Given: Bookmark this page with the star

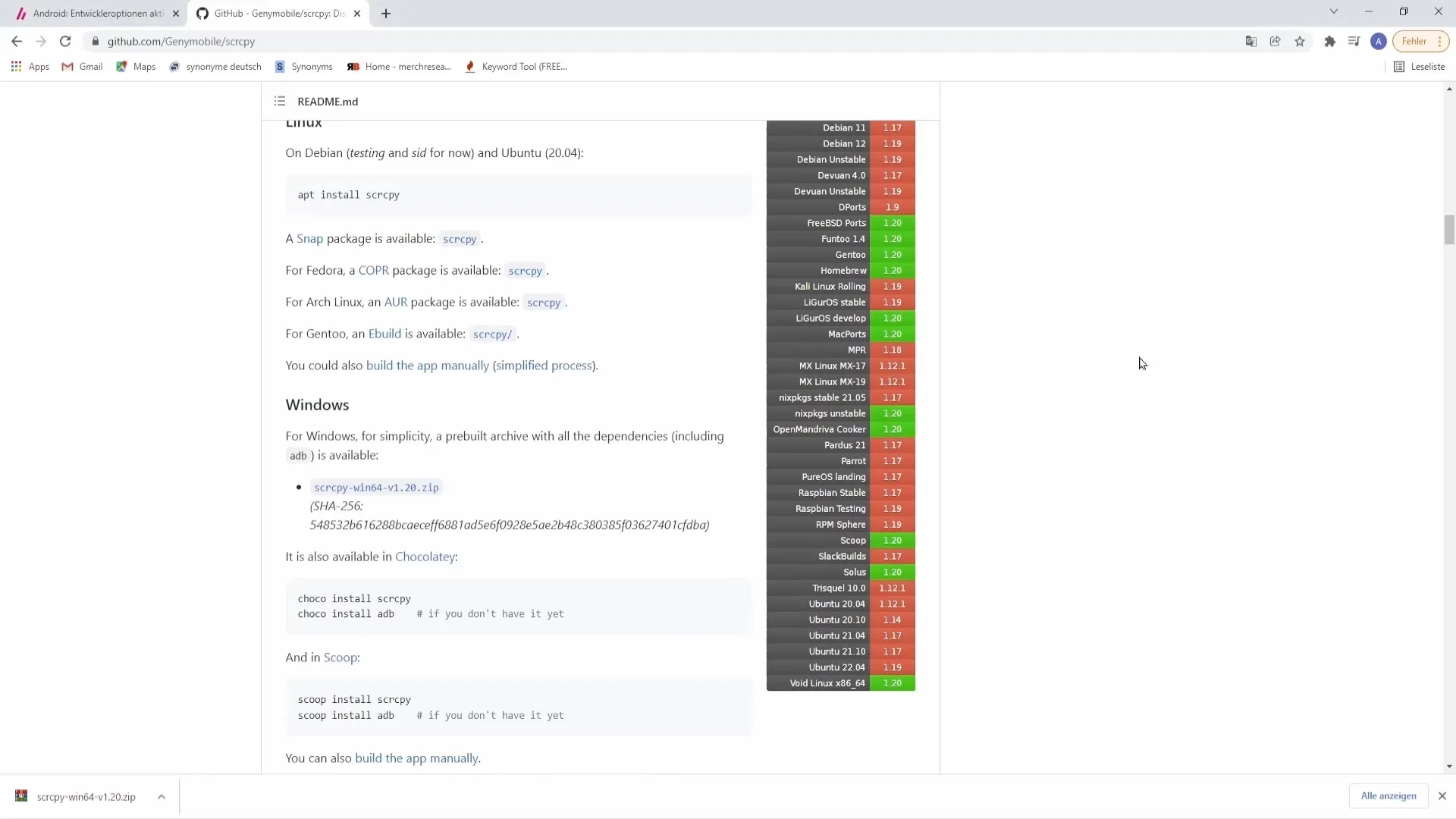Looking at the screenshot, I should point(1300,42).
